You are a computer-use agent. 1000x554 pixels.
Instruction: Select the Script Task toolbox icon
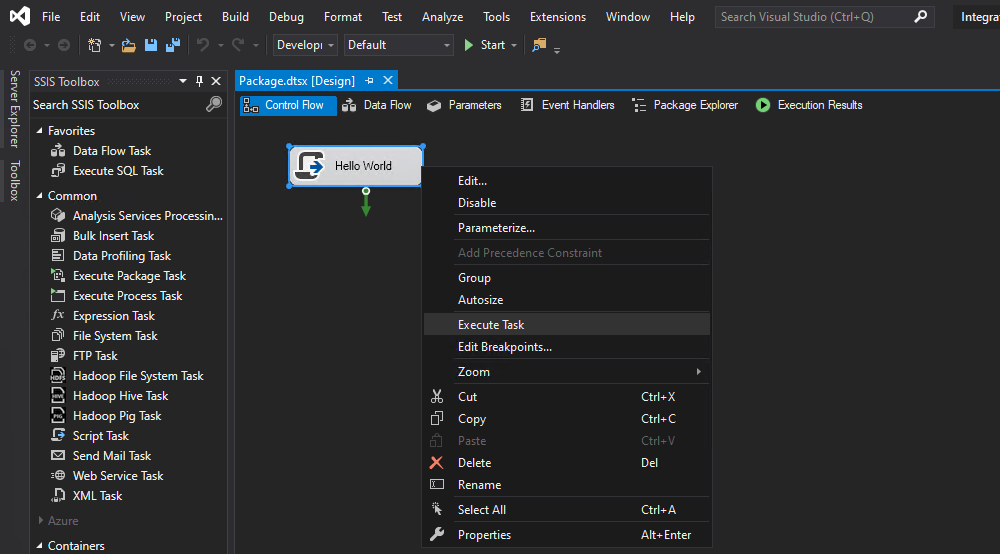click(58, 435)
